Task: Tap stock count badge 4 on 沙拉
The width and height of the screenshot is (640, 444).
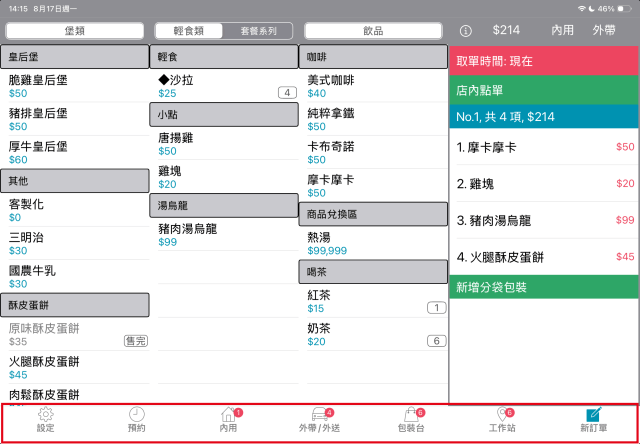Action: coord(287,93)
